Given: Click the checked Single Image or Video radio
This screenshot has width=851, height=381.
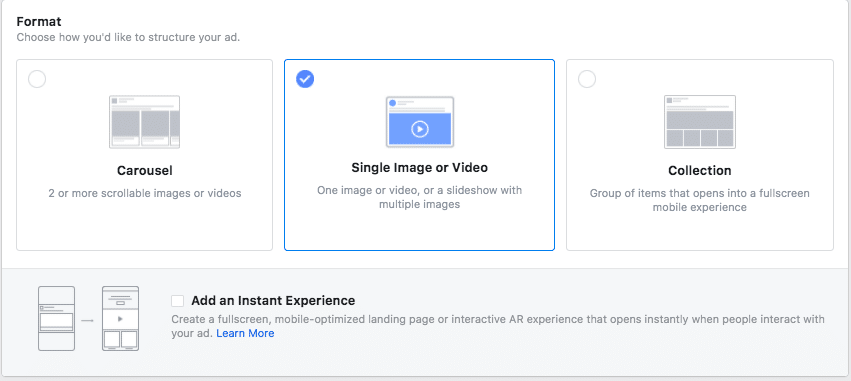Looking at the screenshot, I should pyautogui.click(x=305, y=79).
